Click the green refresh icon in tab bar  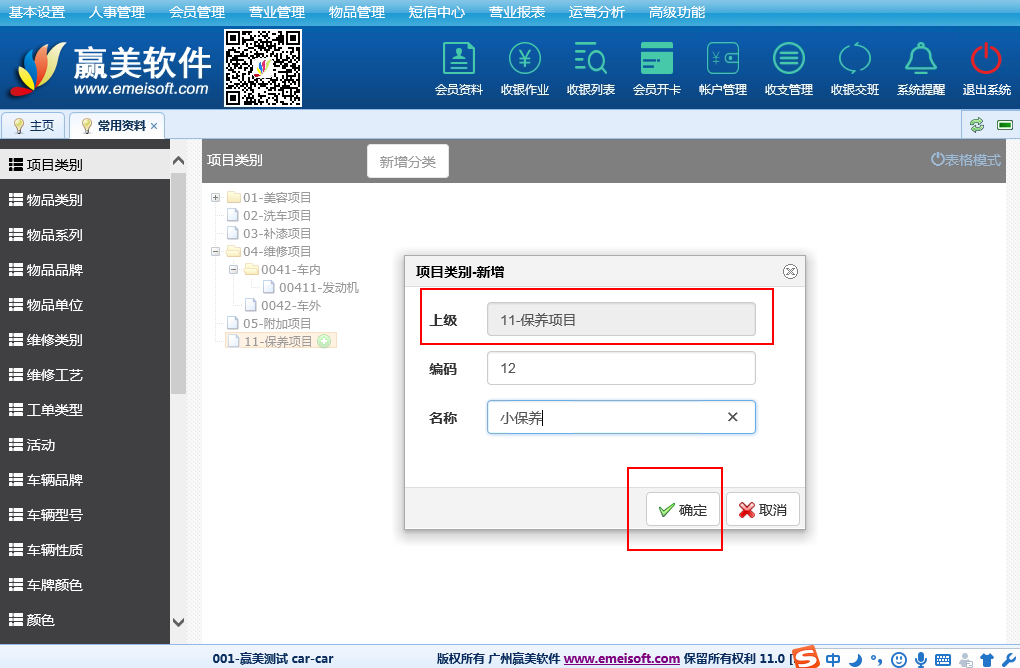[x=976, y=125]
